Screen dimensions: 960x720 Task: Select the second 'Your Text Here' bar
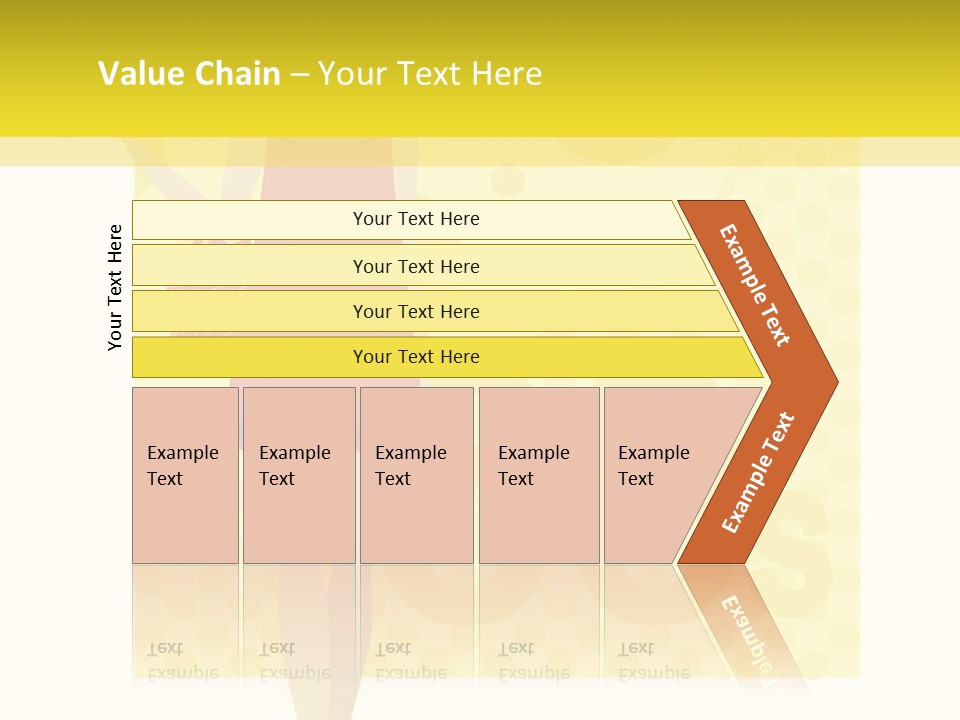point(416,266)
